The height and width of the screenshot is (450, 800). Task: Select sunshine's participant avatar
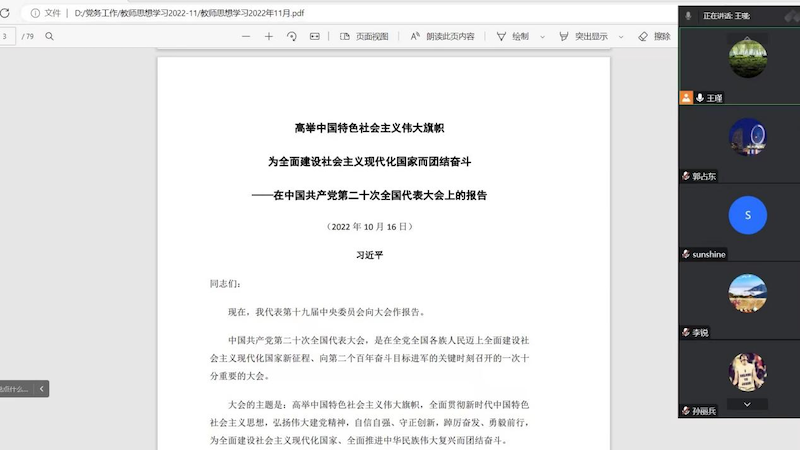747,214
